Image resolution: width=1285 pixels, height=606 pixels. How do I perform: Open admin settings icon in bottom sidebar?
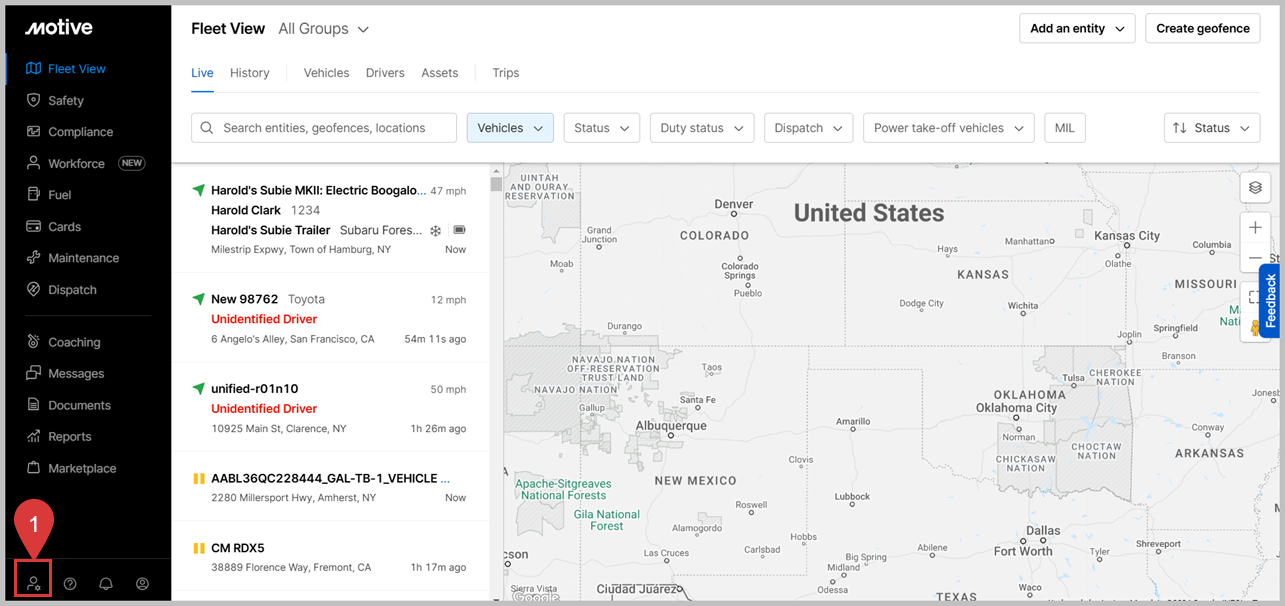pyautogui.click(x=34, y=583)
